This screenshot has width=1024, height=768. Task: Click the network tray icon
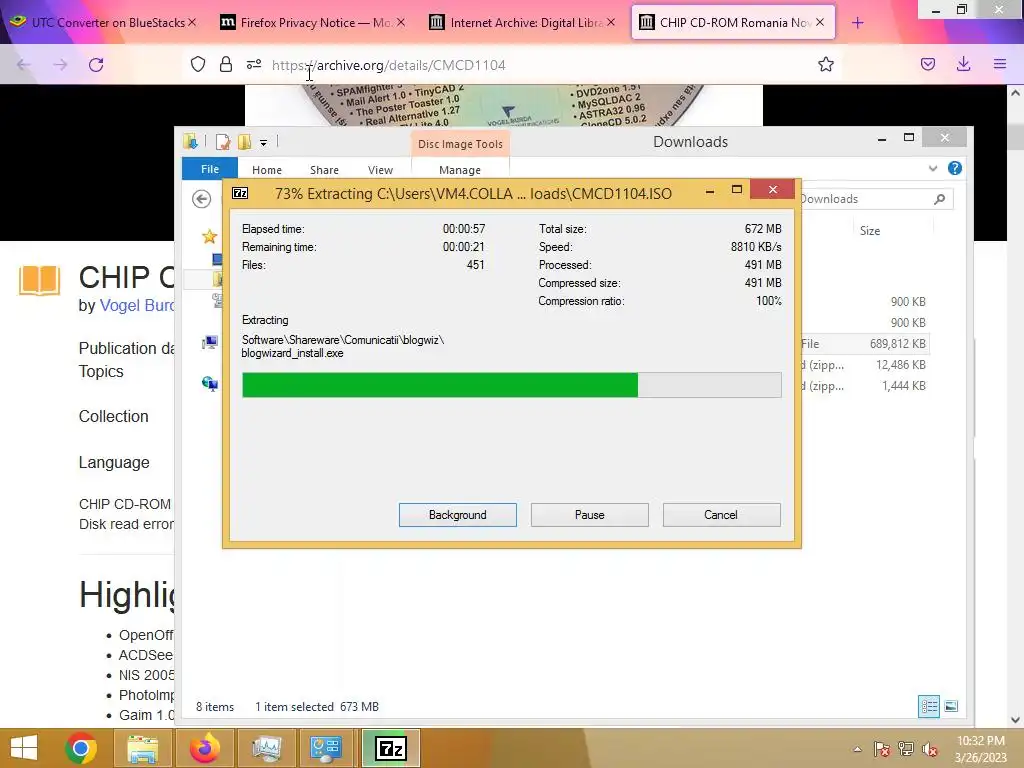[906, 749]
